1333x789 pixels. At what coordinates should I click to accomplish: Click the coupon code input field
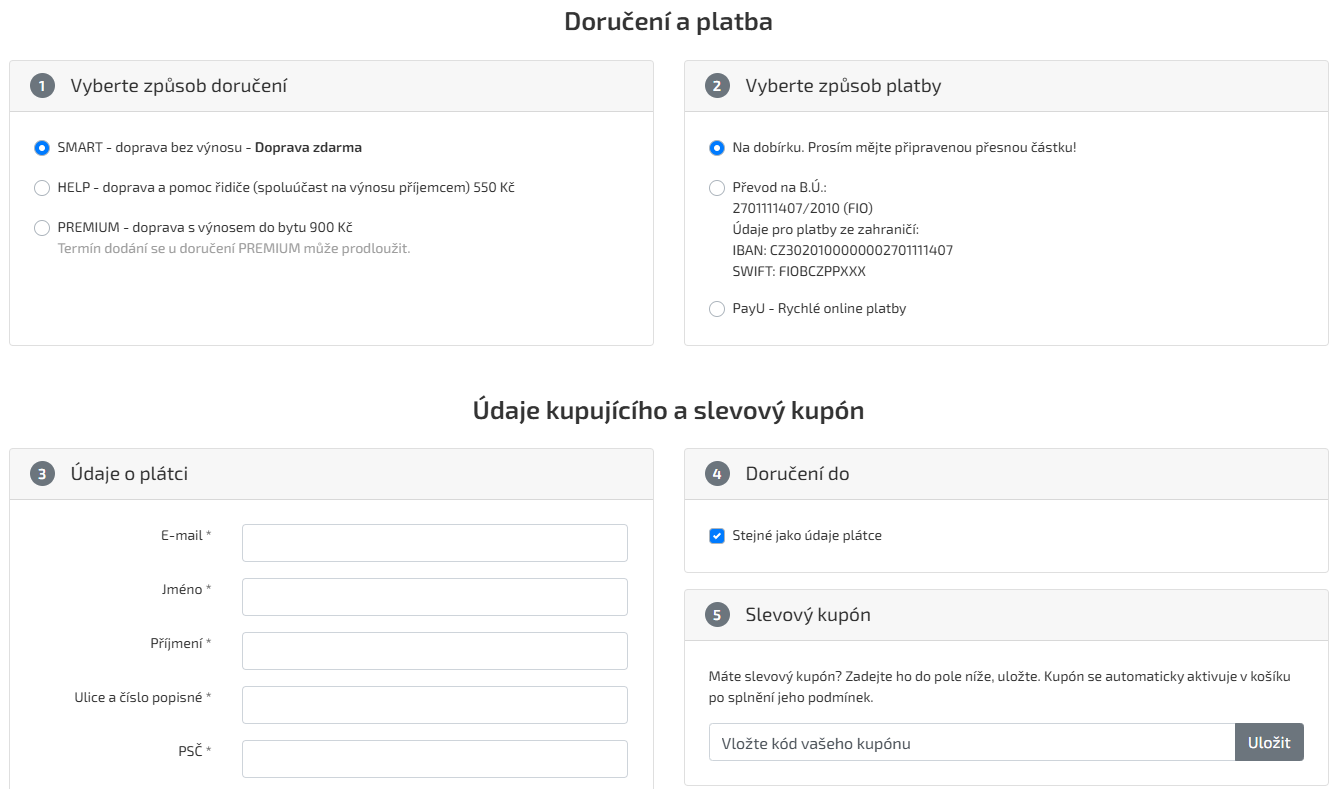pyautogui.click(x=971, y=743)
